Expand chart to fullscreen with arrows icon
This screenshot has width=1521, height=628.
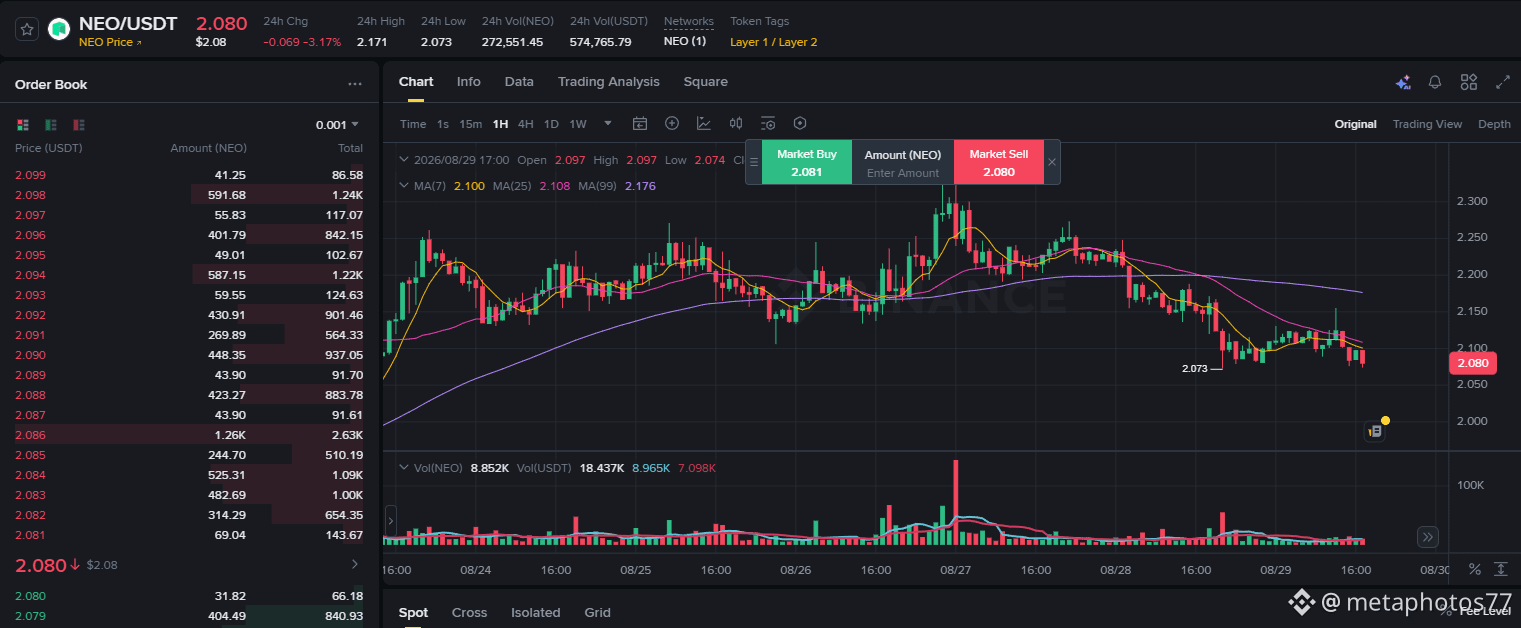tap(1502, 83)
